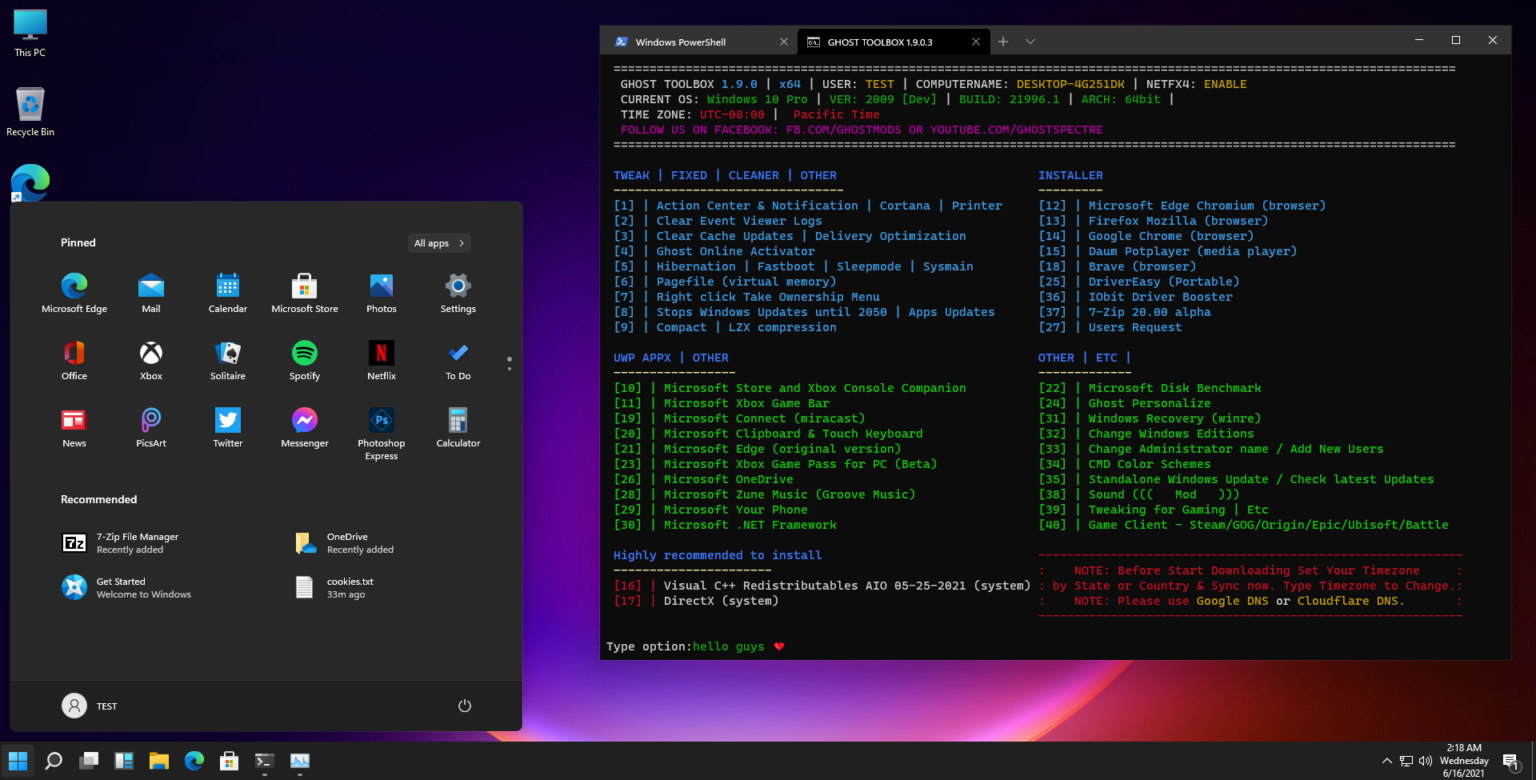Open the Microsoft Edge desktop shortcut

click(30, 182)
